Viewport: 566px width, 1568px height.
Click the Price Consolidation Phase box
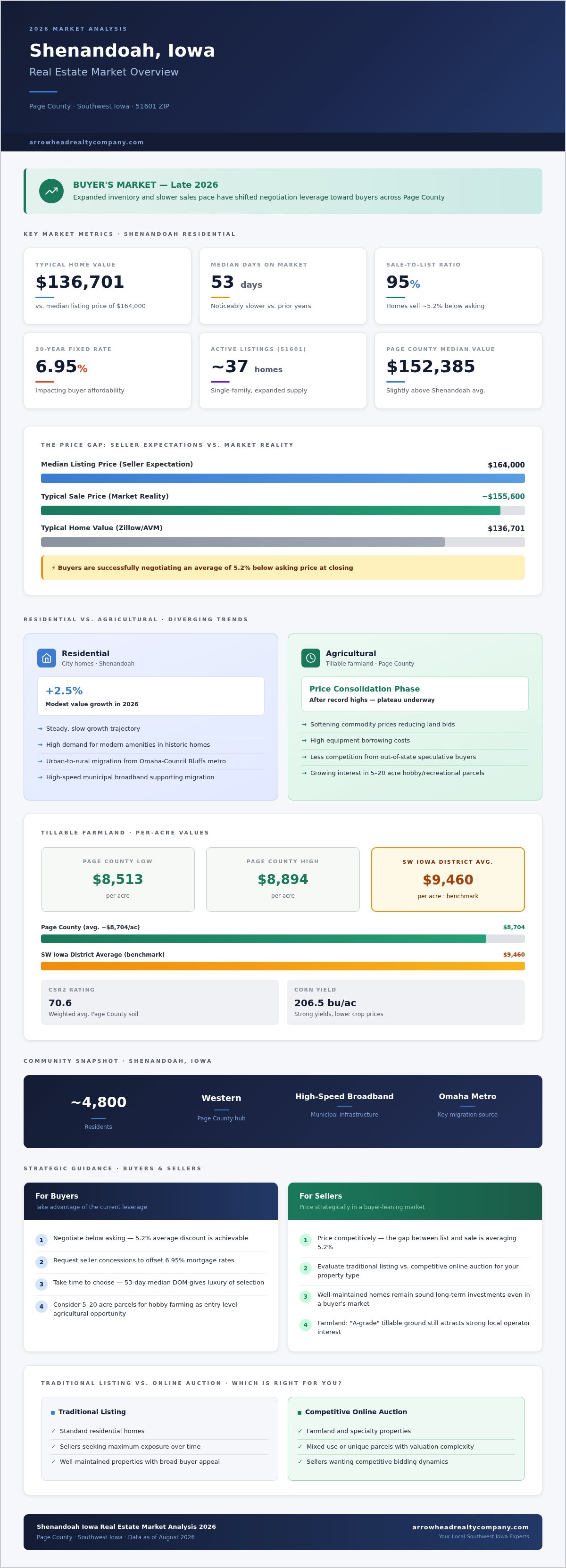(x=415, y=694)
